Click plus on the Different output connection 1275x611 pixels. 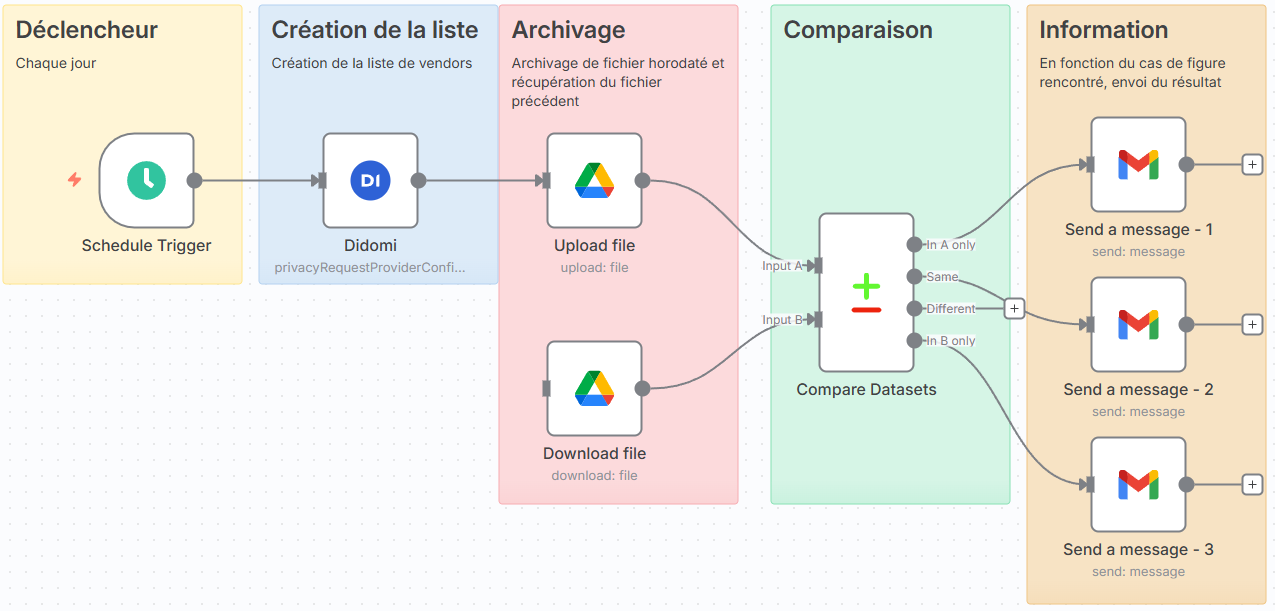1014,309
